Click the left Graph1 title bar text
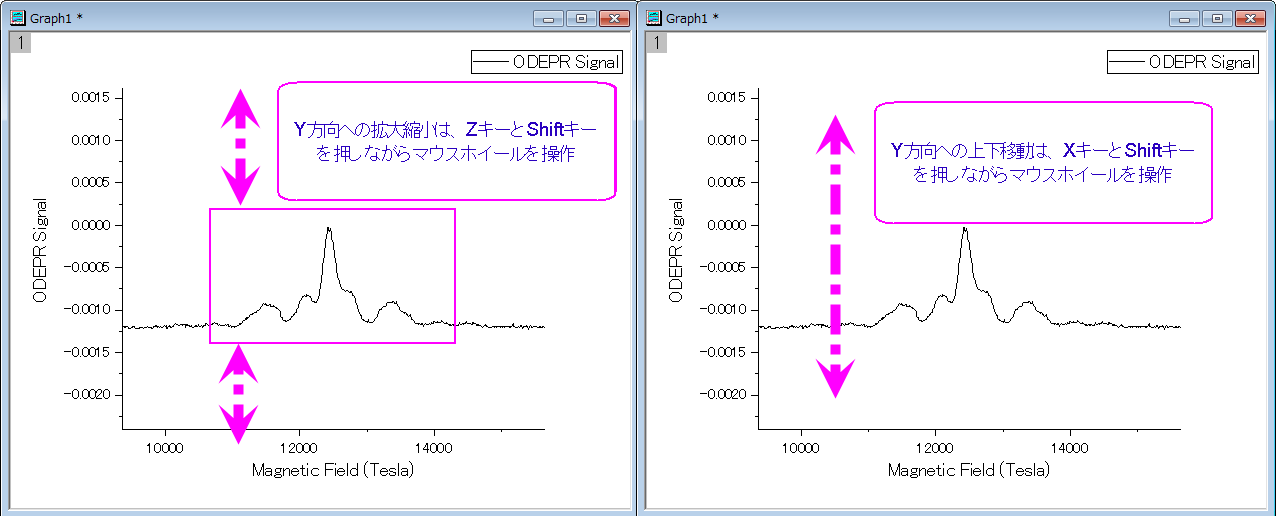The width and height of the screenshot is (1277, 516). [x=57, y=18]
